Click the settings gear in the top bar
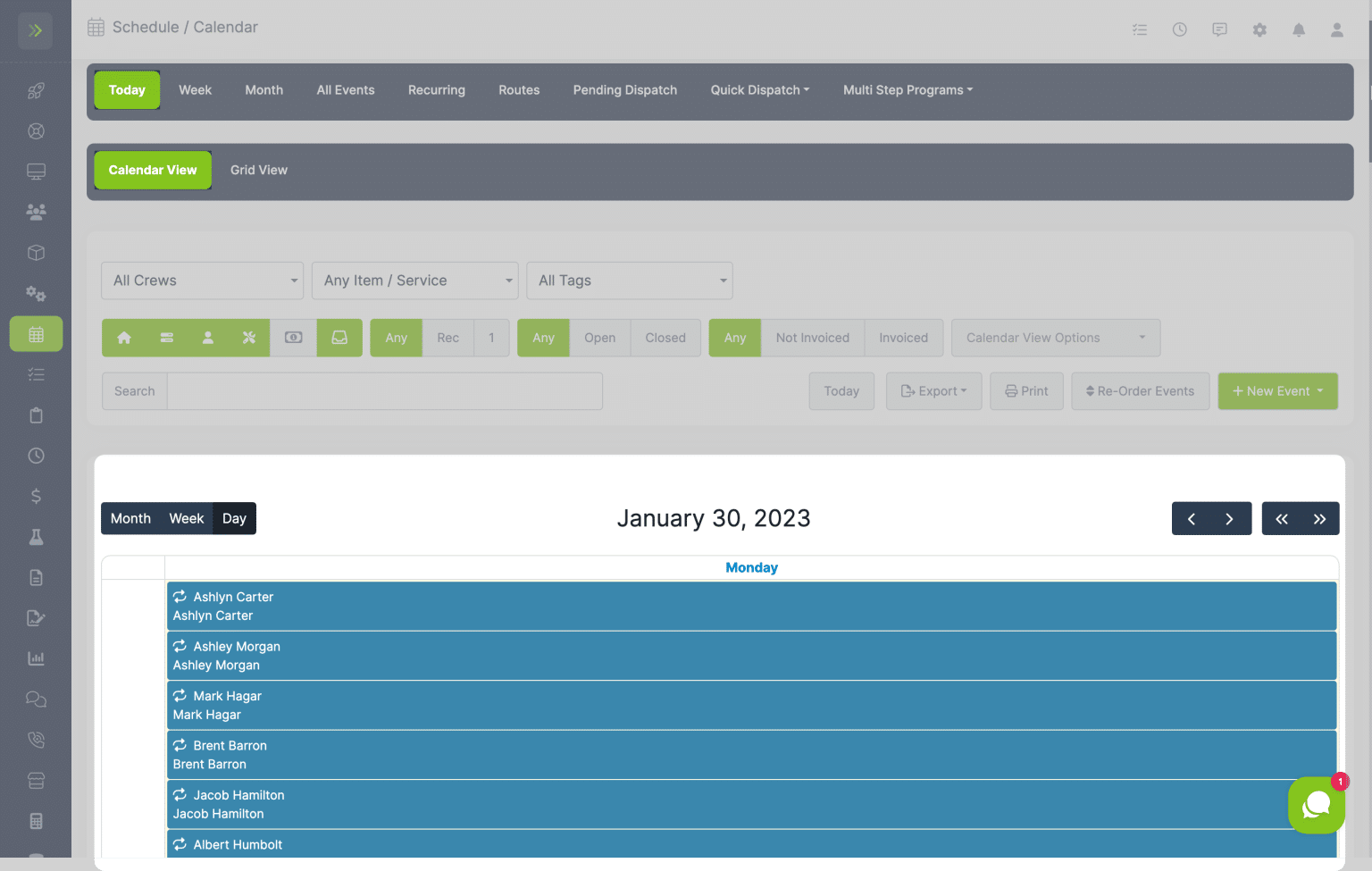The height and width of the screenshot is (871, 1372). coord(1259,29)
